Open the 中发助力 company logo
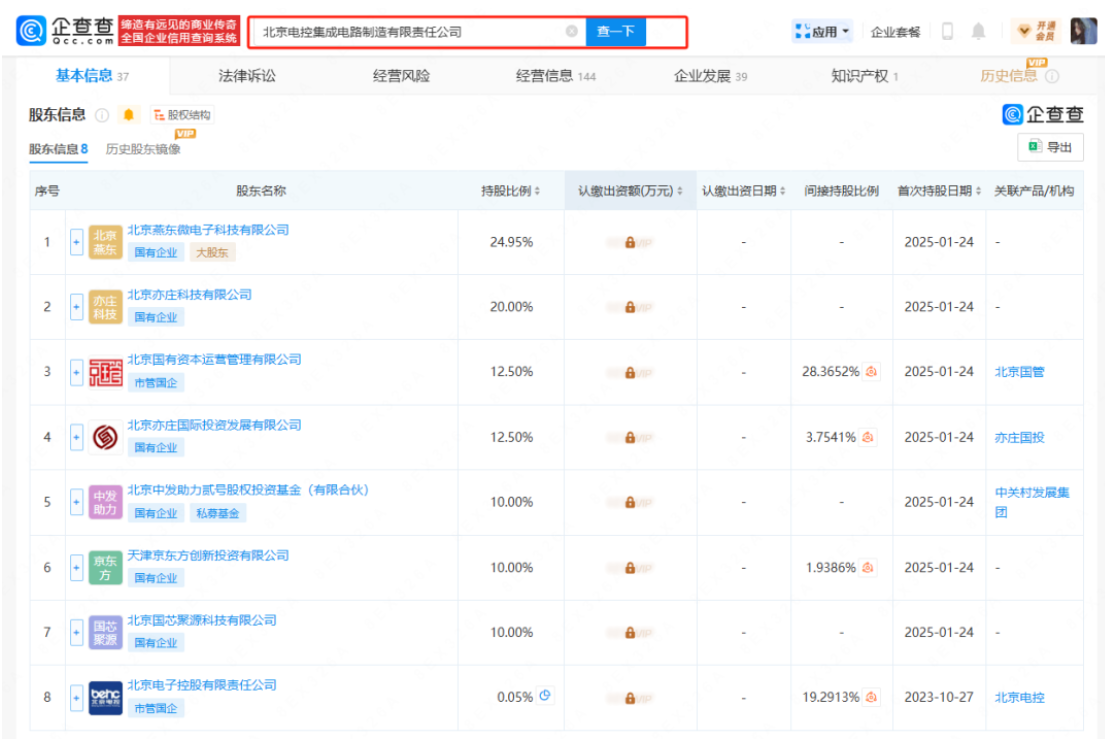1105x744 pixels. (x=106, y=502)
